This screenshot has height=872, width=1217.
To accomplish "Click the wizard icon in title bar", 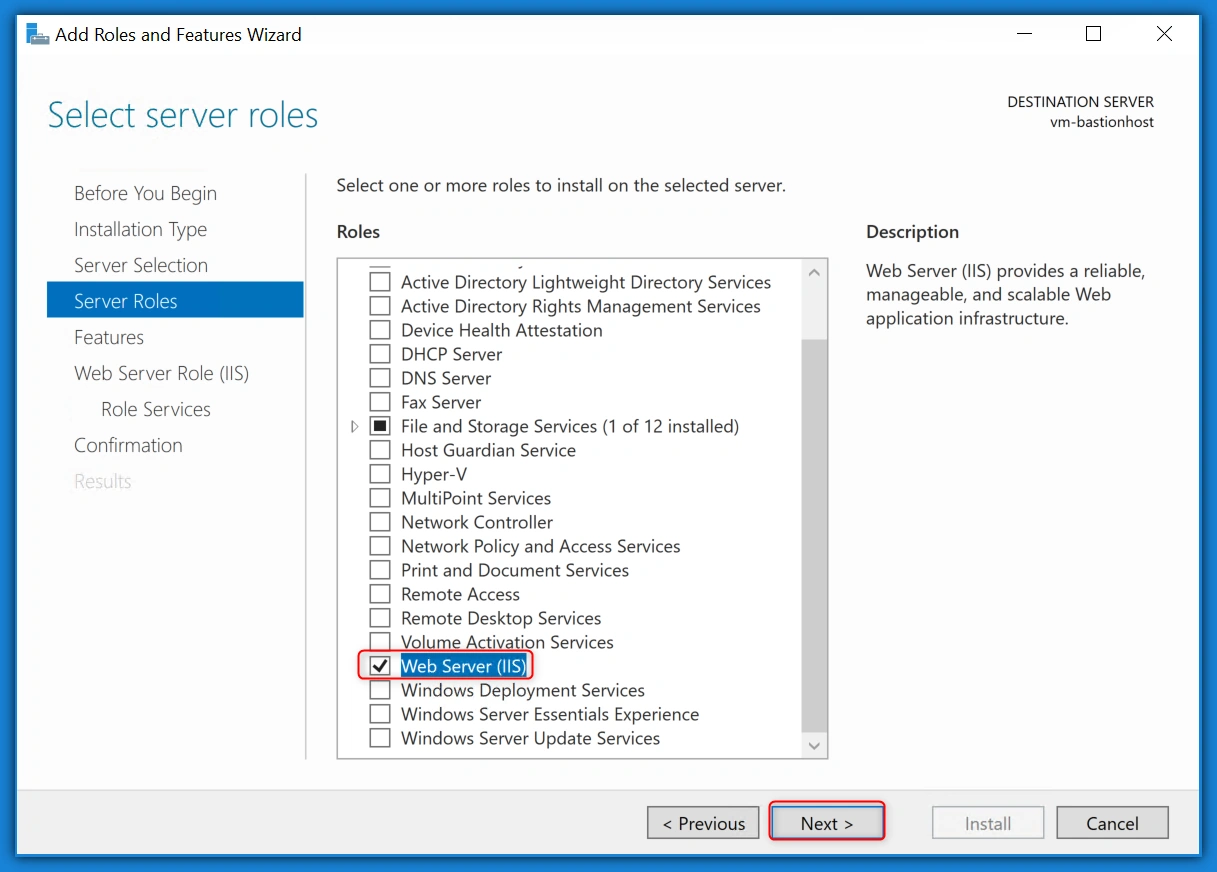I will point(38,34).
